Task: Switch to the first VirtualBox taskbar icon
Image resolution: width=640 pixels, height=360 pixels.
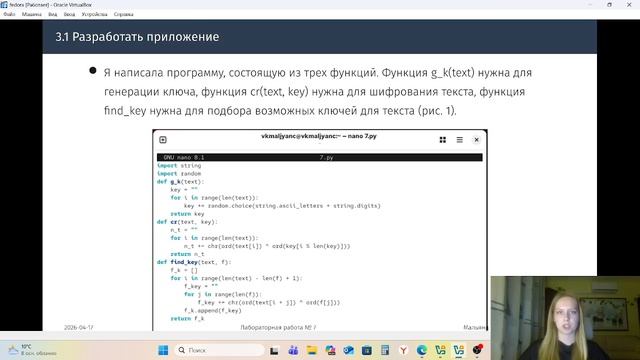Action: (x=440, y=350)
